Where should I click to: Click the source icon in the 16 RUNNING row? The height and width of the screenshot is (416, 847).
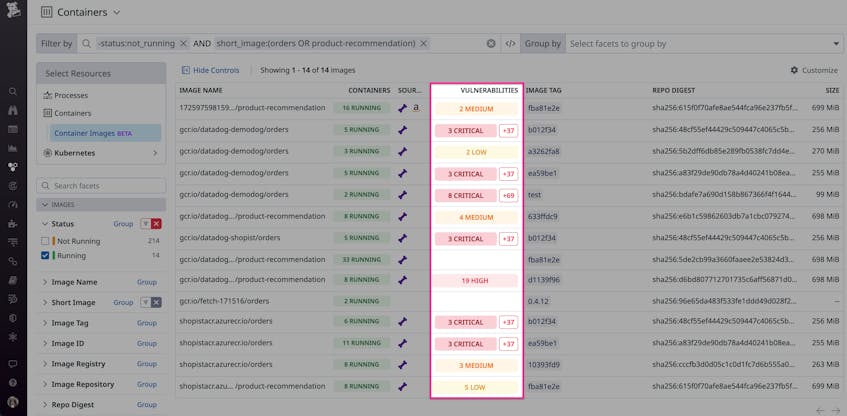pos(402,108)
